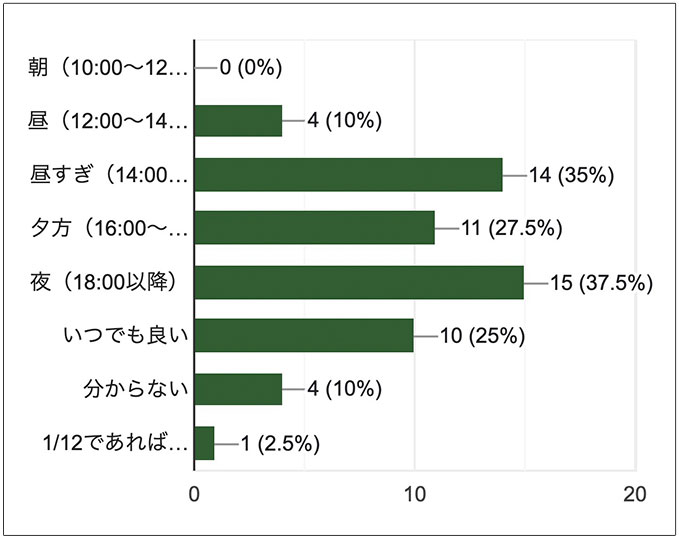Click the 14 (35%) value label
Image resolution: width=679 pixels, height=538 pixels.
click(571, 175)
